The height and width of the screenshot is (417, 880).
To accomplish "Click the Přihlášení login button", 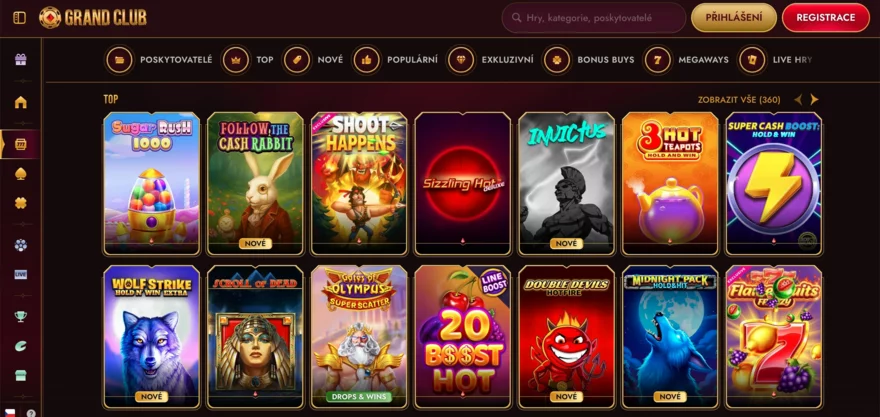I will point(734,18).
